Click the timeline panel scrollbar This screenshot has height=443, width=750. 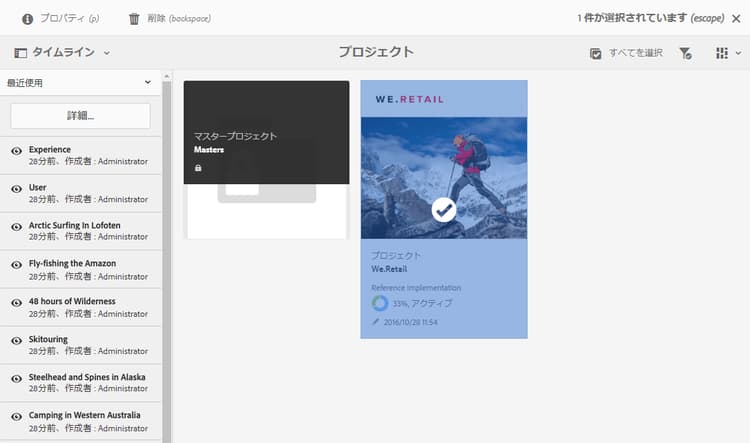[166, 262]
